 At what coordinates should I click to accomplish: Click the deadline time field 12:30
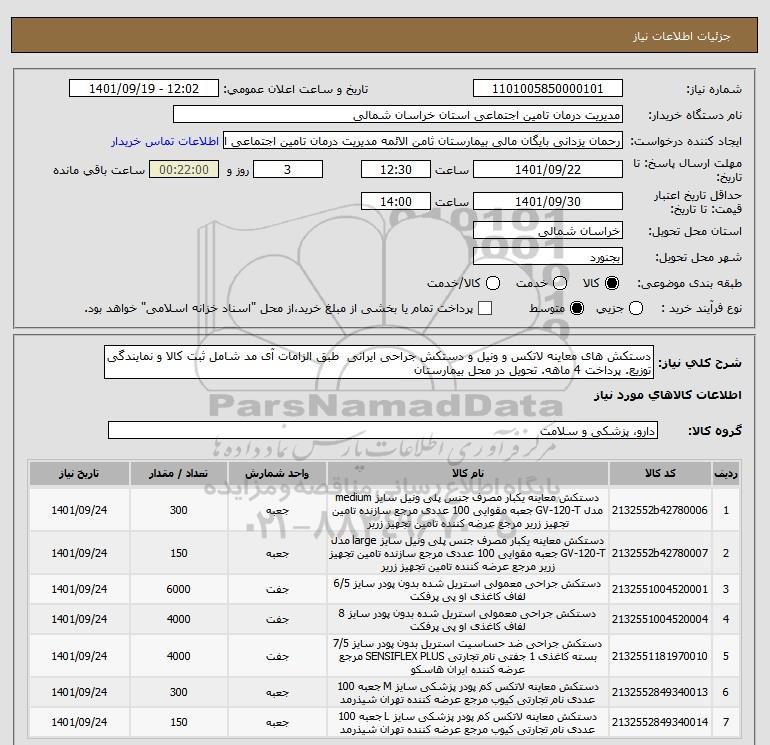[x=396, y=169]
